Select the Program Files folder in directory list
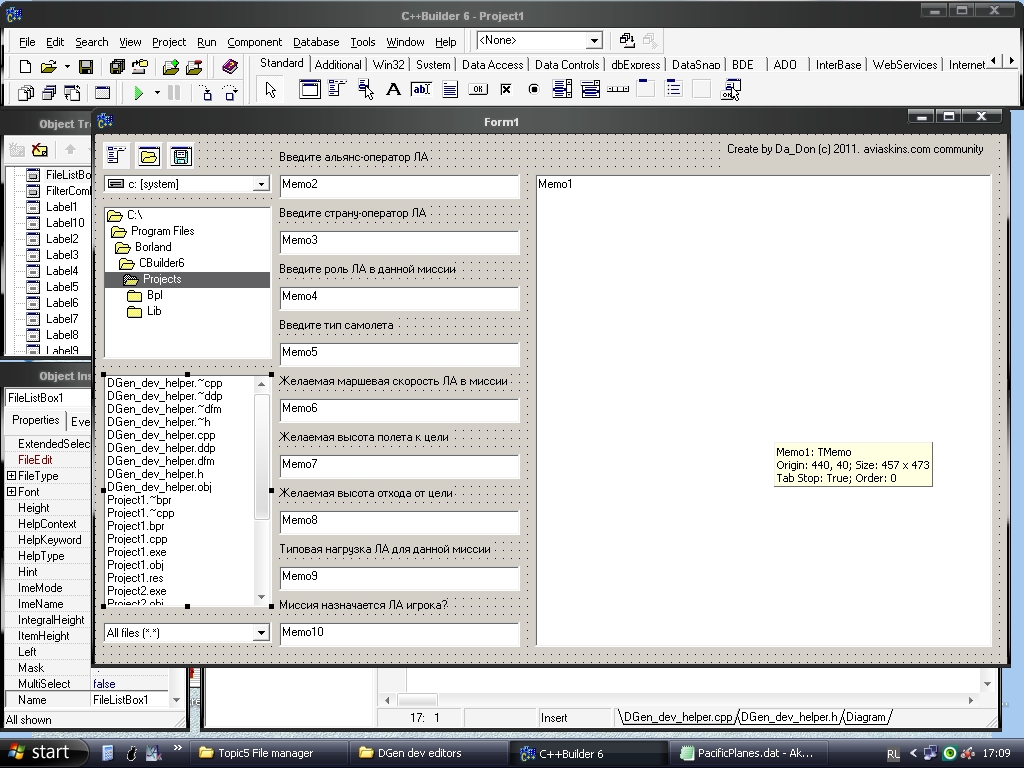This screenshot has width=1024, height=768. tap(162, 231)
